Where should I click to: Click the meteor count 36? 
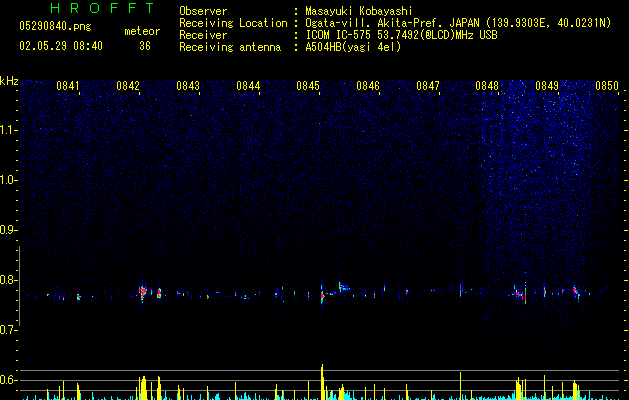point(145,46)
